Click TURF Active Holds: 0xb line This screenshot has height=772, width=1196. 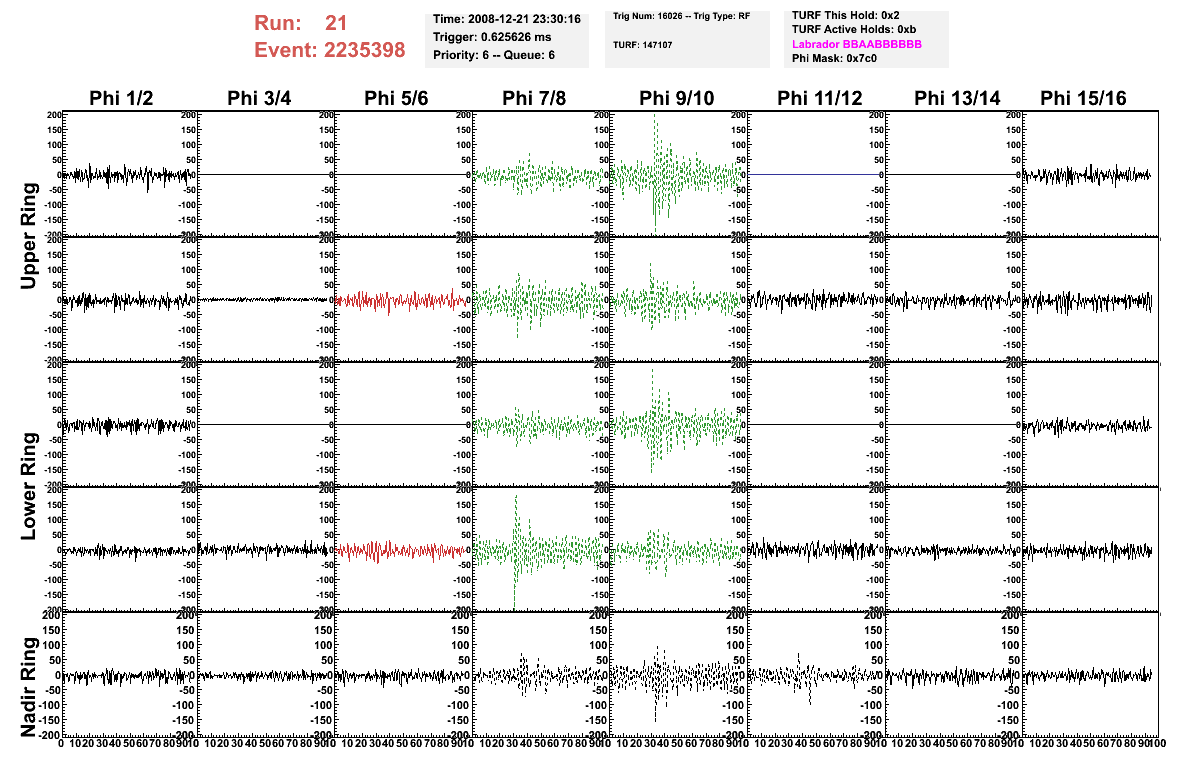pos(854,30)
